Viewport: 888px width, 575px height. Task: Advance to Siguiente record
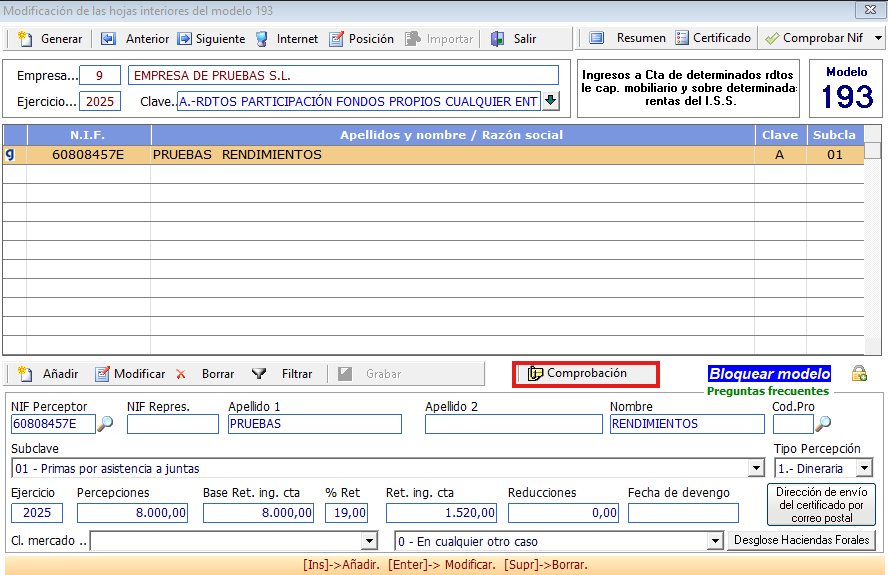tap(185, 39)
